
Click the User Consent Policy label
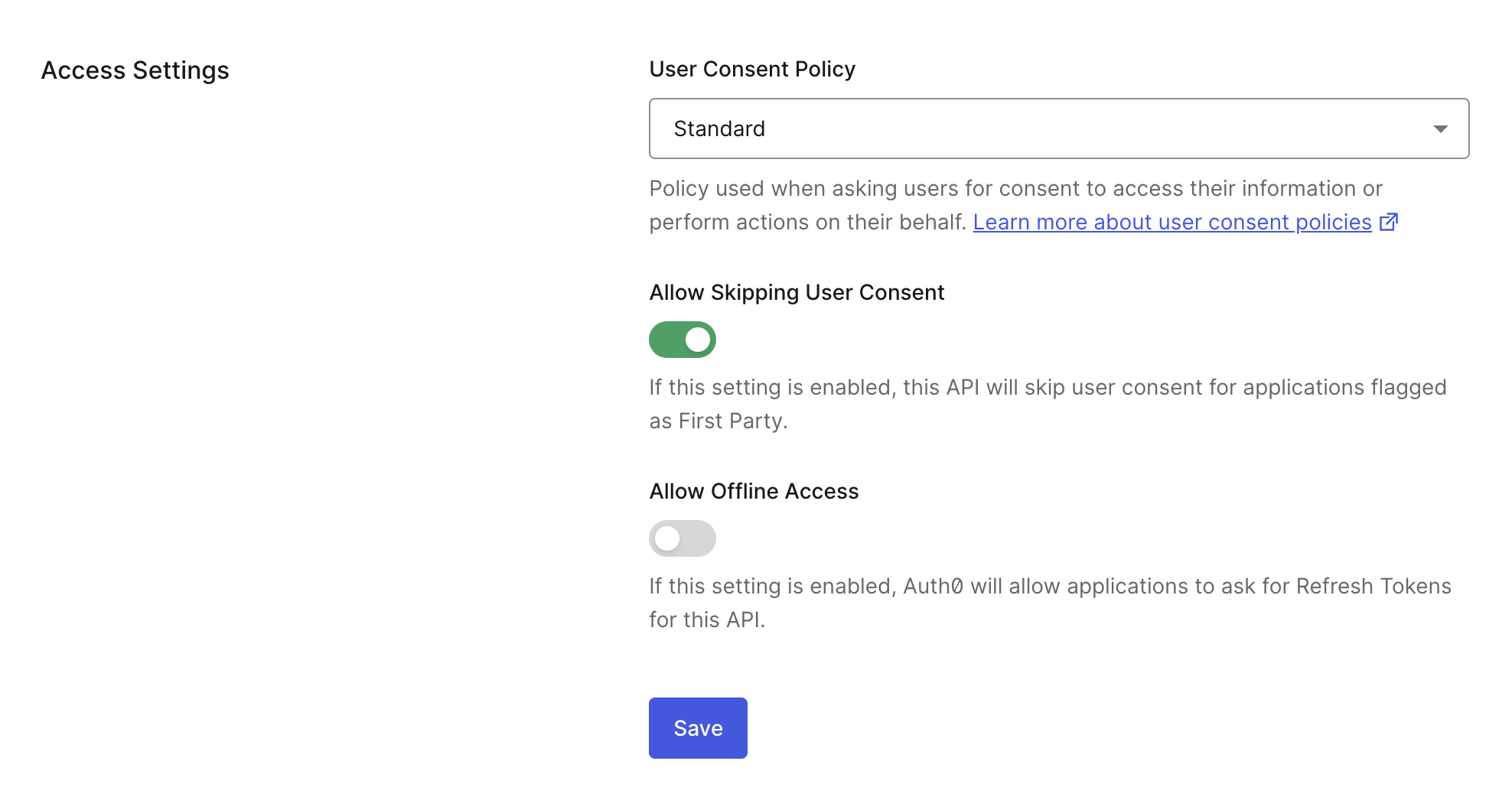point(751,69)
